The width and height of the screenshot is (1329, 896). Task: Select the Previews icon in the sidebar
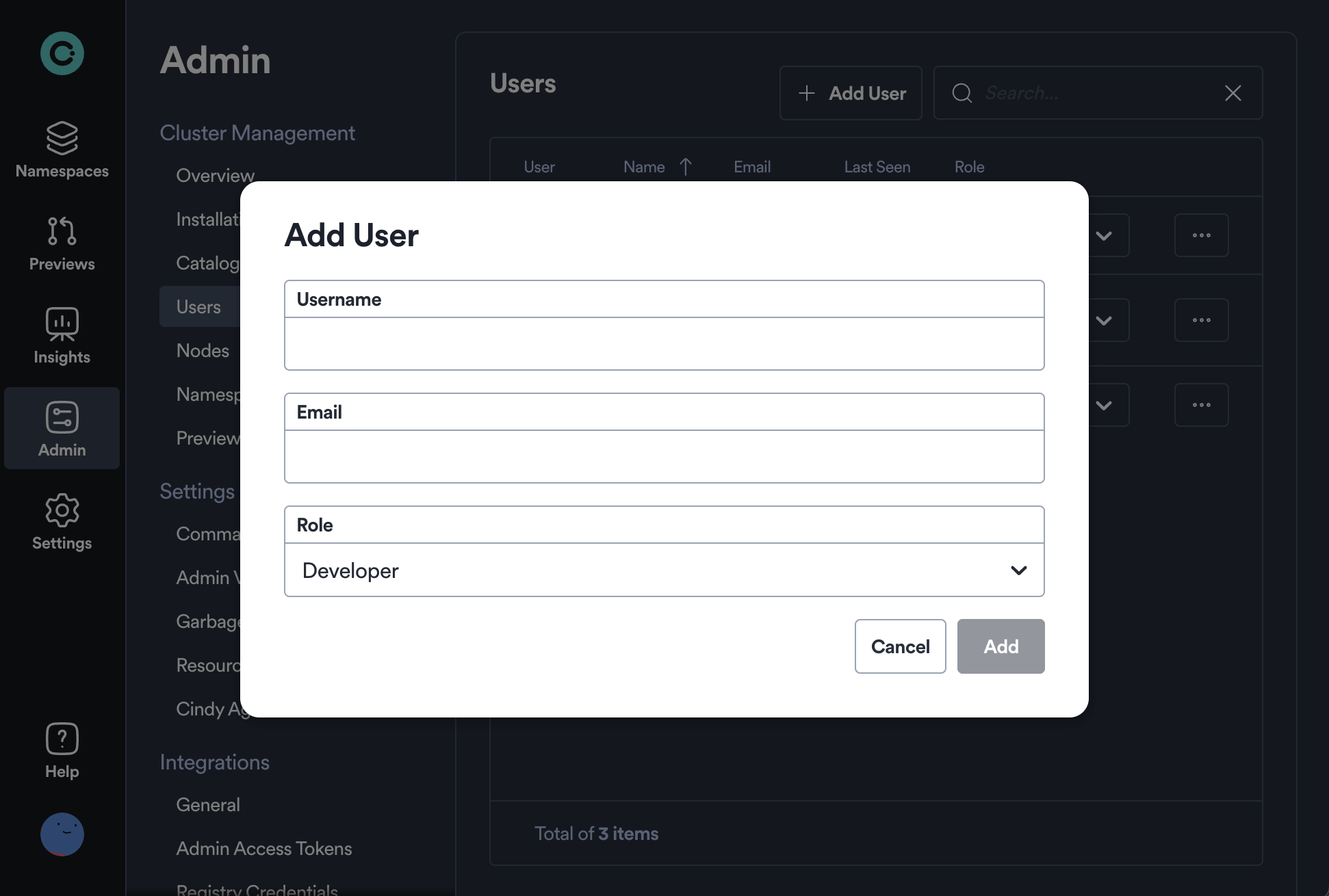(x=62, y=243)
